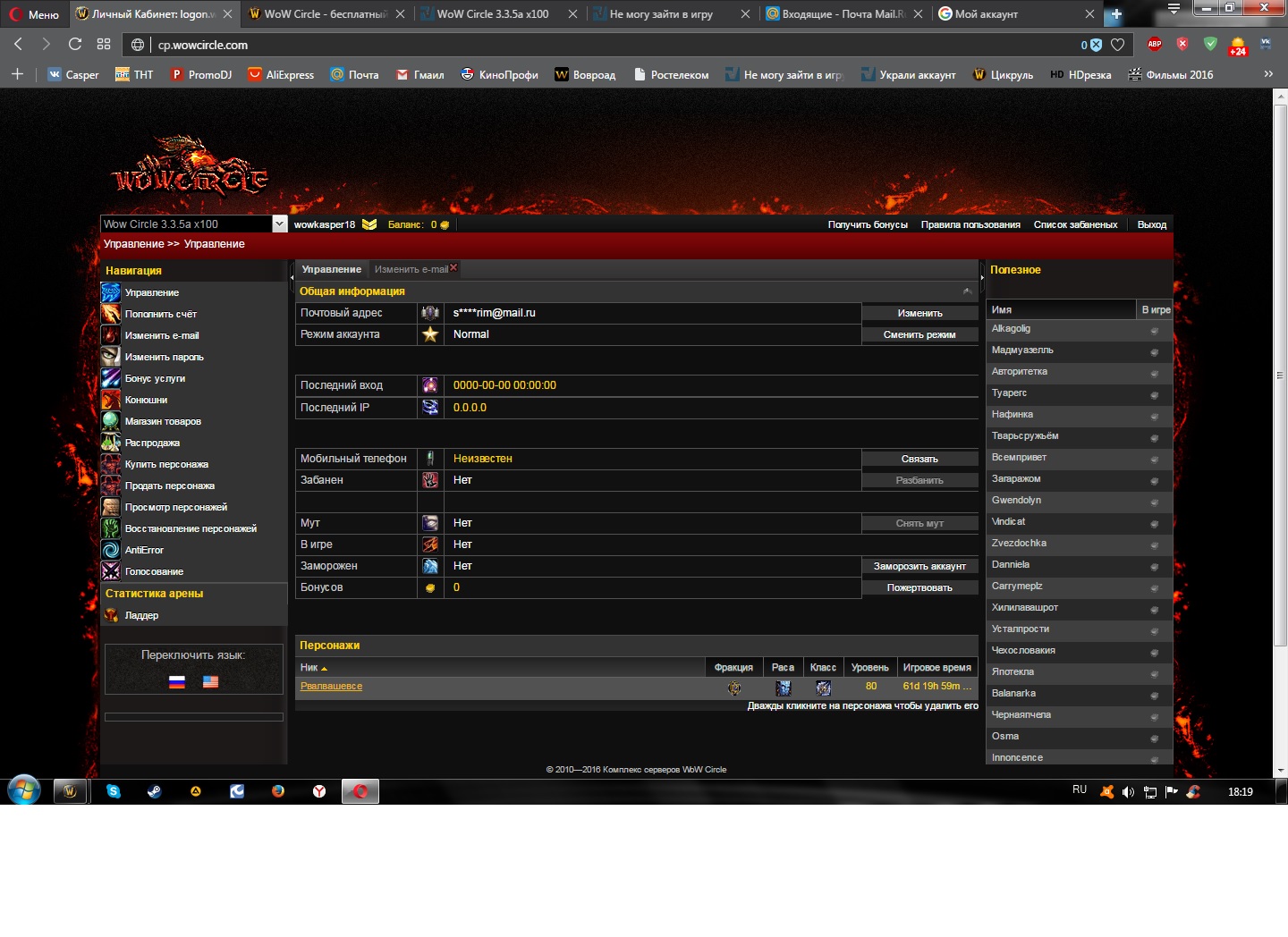
Task: Collapse the Общая информация section
Action: pyautogui.click(x=967, y=291)
